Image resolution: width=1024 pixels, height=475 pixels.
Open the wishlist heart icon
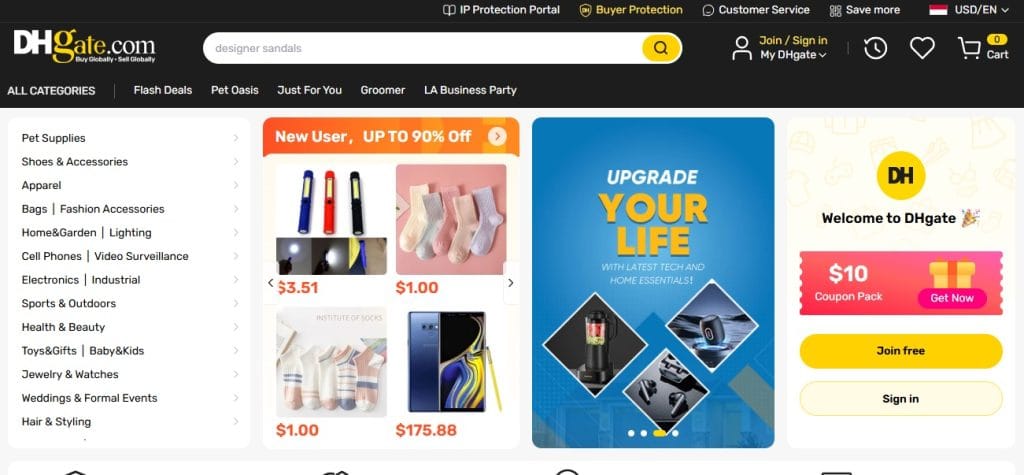click(x=922, y=48)
